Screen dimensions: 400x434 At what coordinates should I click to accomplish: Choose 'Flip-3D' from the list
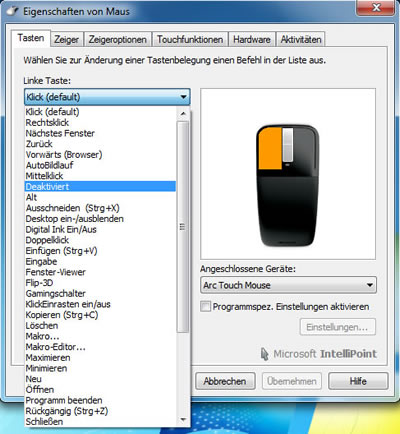100,283
